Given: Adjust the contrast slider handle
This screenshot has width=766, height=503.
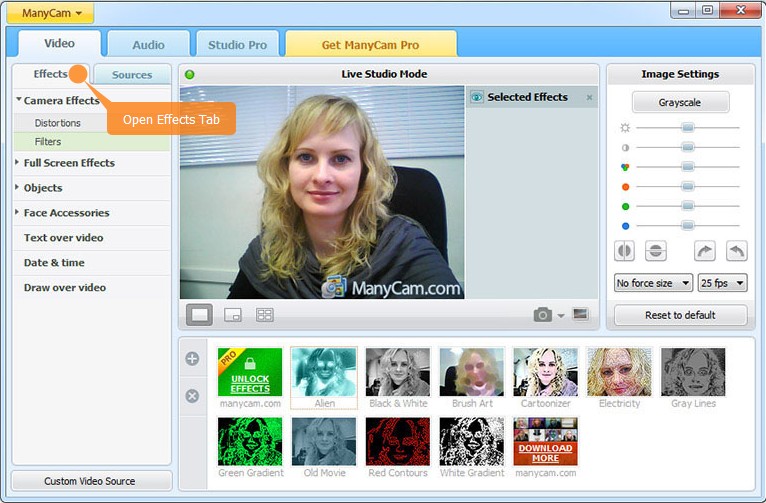Looking at the screenshot, I should click(x=688, y=147).
